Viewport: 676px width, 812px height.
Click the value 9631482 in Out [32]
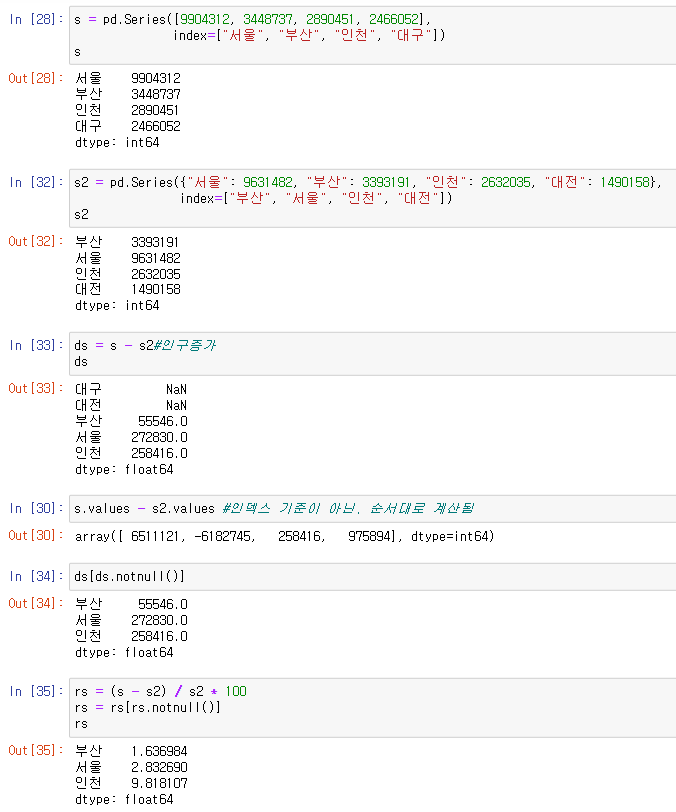point(156,258)
